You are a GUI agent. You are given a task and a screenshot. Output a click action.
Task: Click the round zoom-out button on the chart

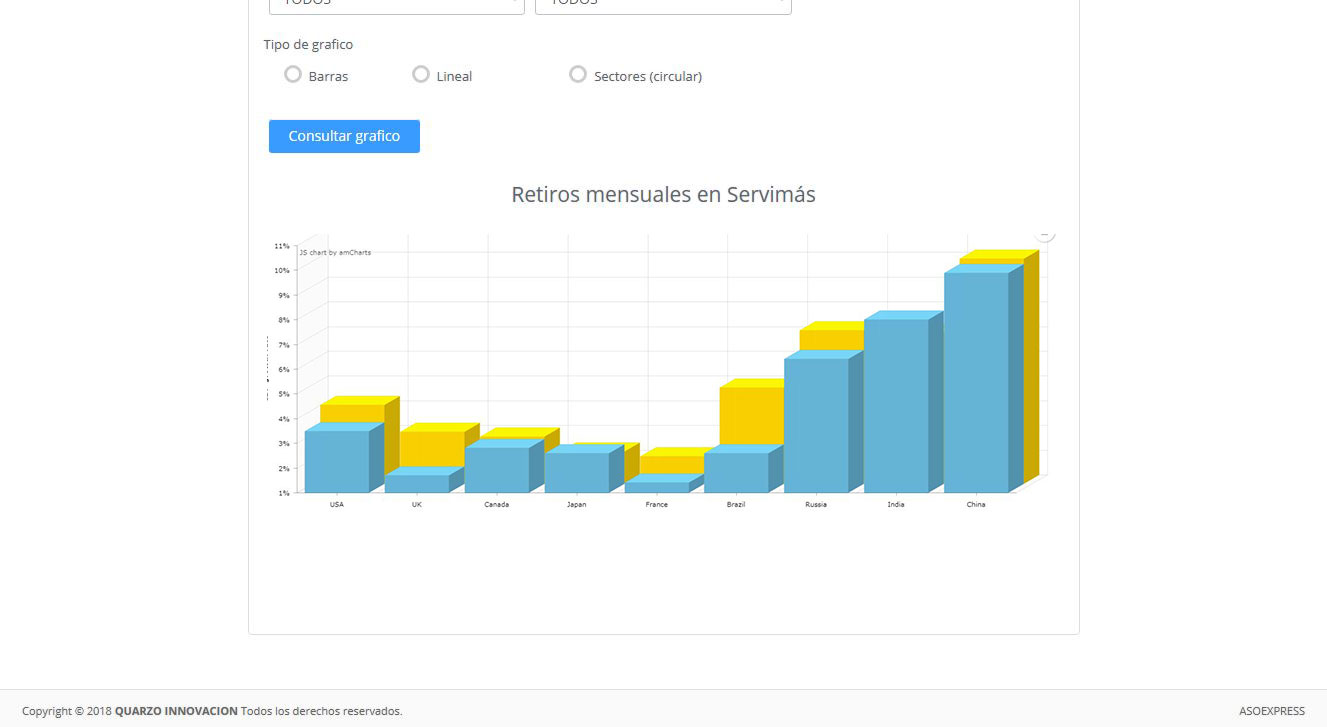point(1045,235)
